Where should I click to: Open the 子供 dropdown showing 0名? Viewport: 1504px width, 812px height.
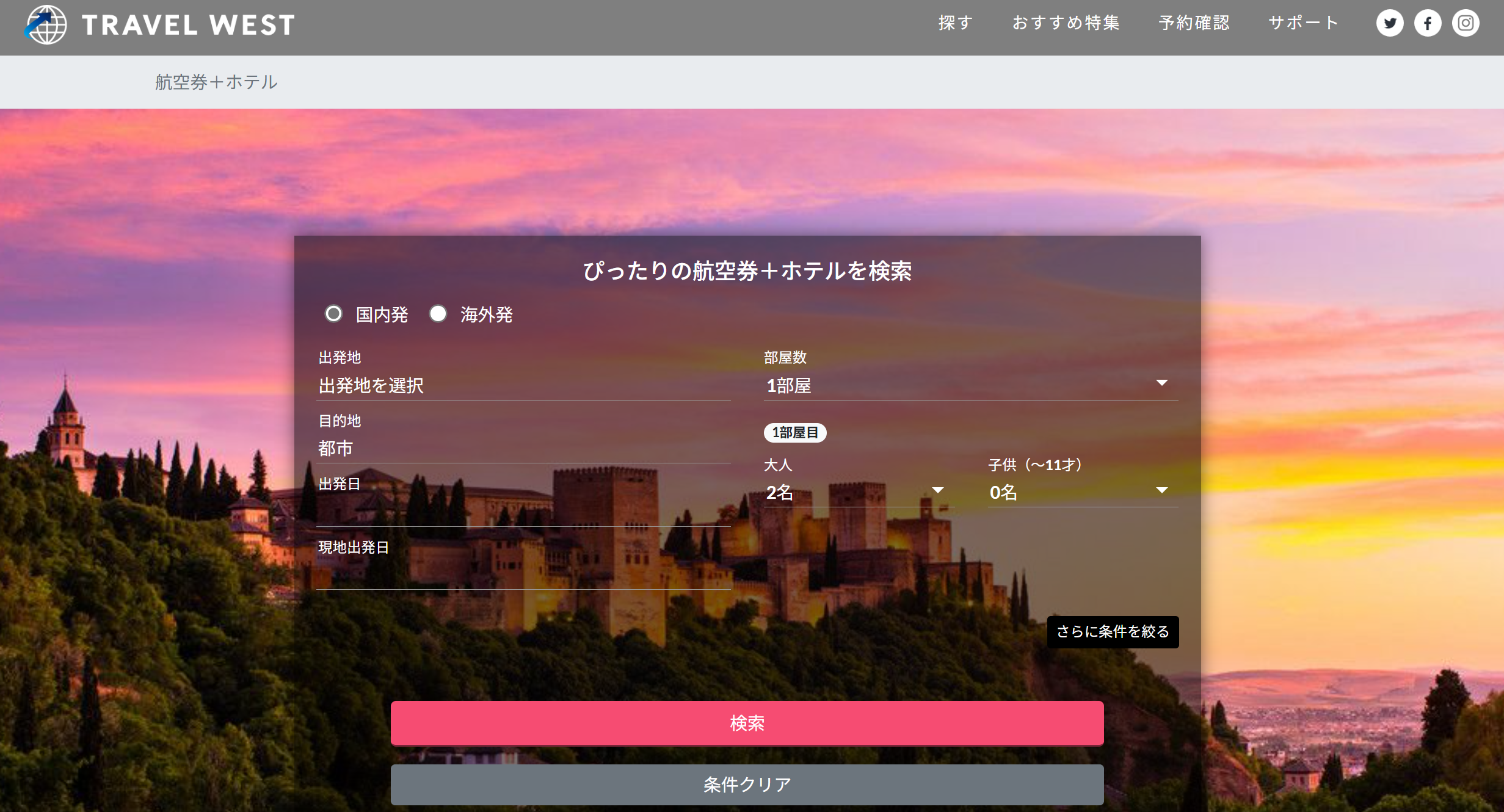1083,492
